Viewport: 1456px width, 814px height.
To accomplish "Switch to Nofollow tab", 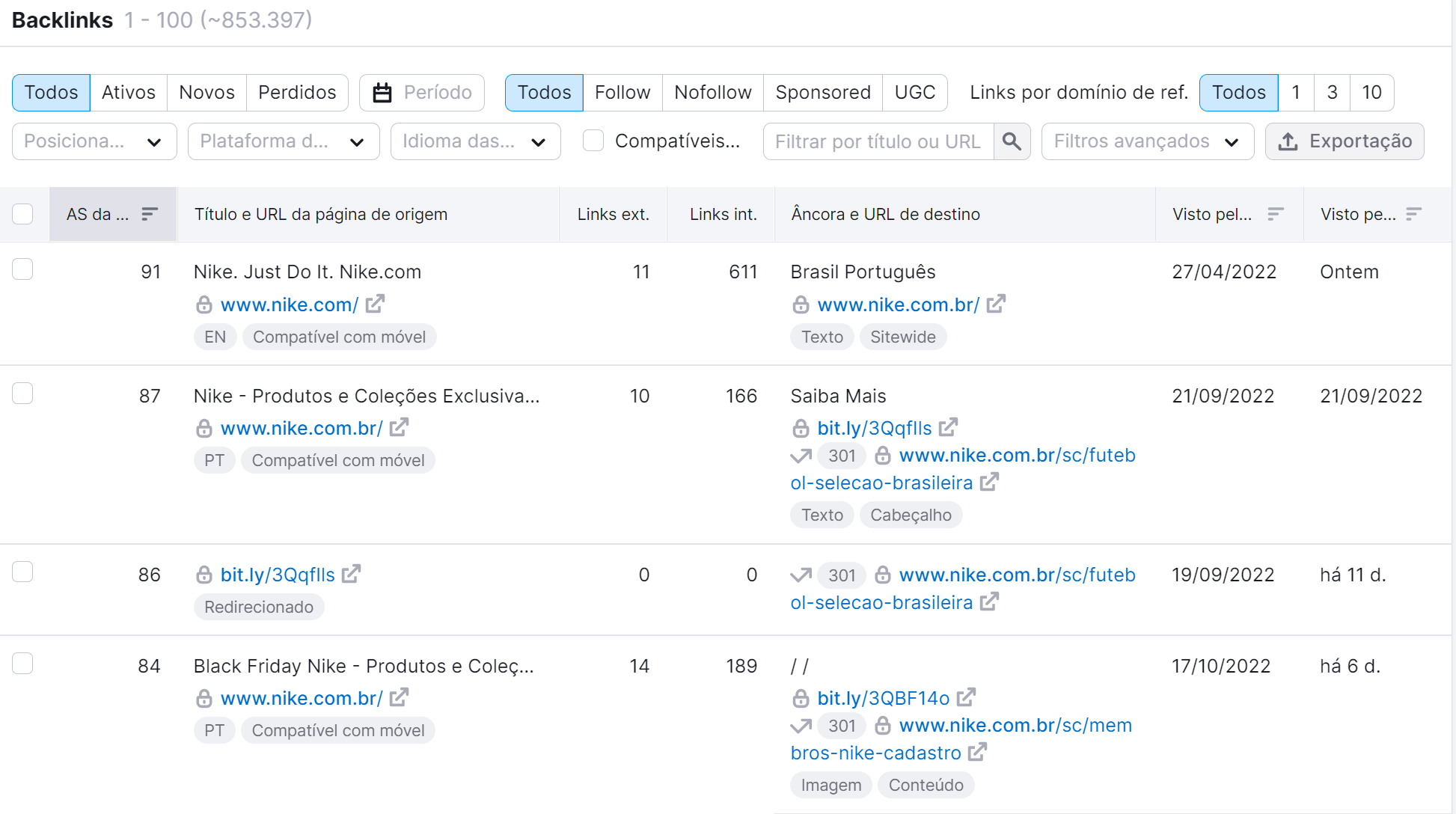I will pyautogui.click(x=713, y=91).
